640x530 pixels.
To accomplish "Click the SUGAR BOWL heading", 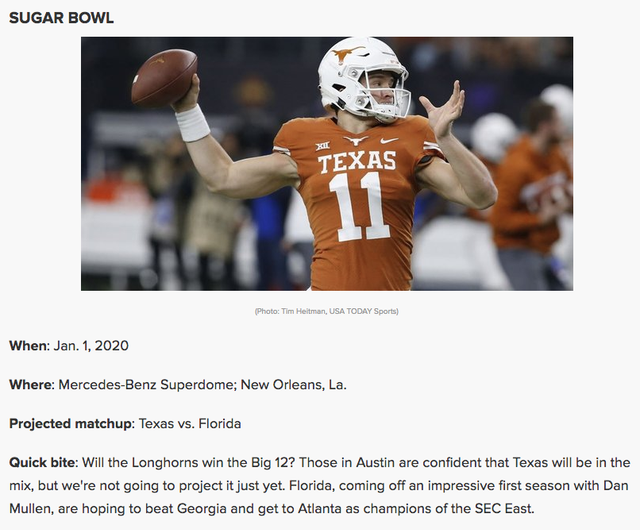I will (61, 18).
